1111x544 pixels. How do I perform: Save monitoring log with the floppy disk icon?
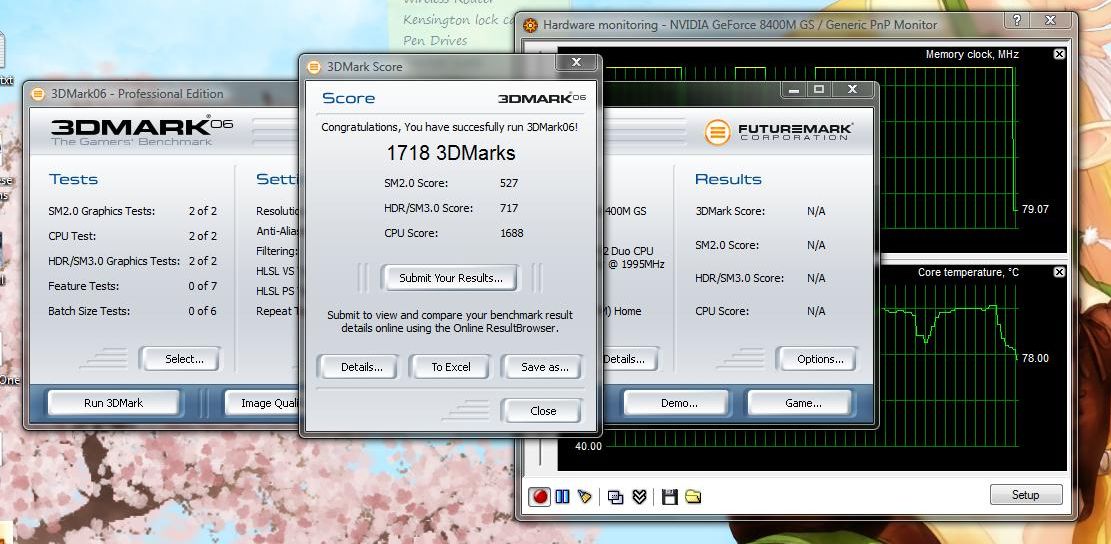tap(670, 497)
